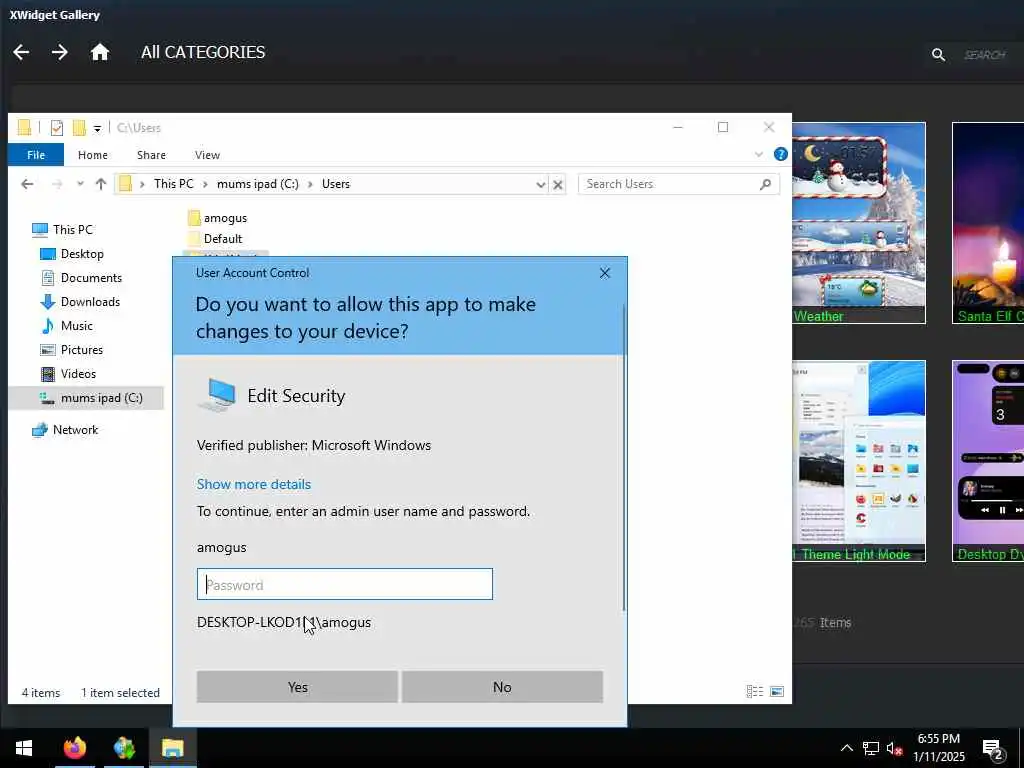Expand the address bar history dropdown
The width and height of the screenshot is (1024, 768).
click(540, 185)
